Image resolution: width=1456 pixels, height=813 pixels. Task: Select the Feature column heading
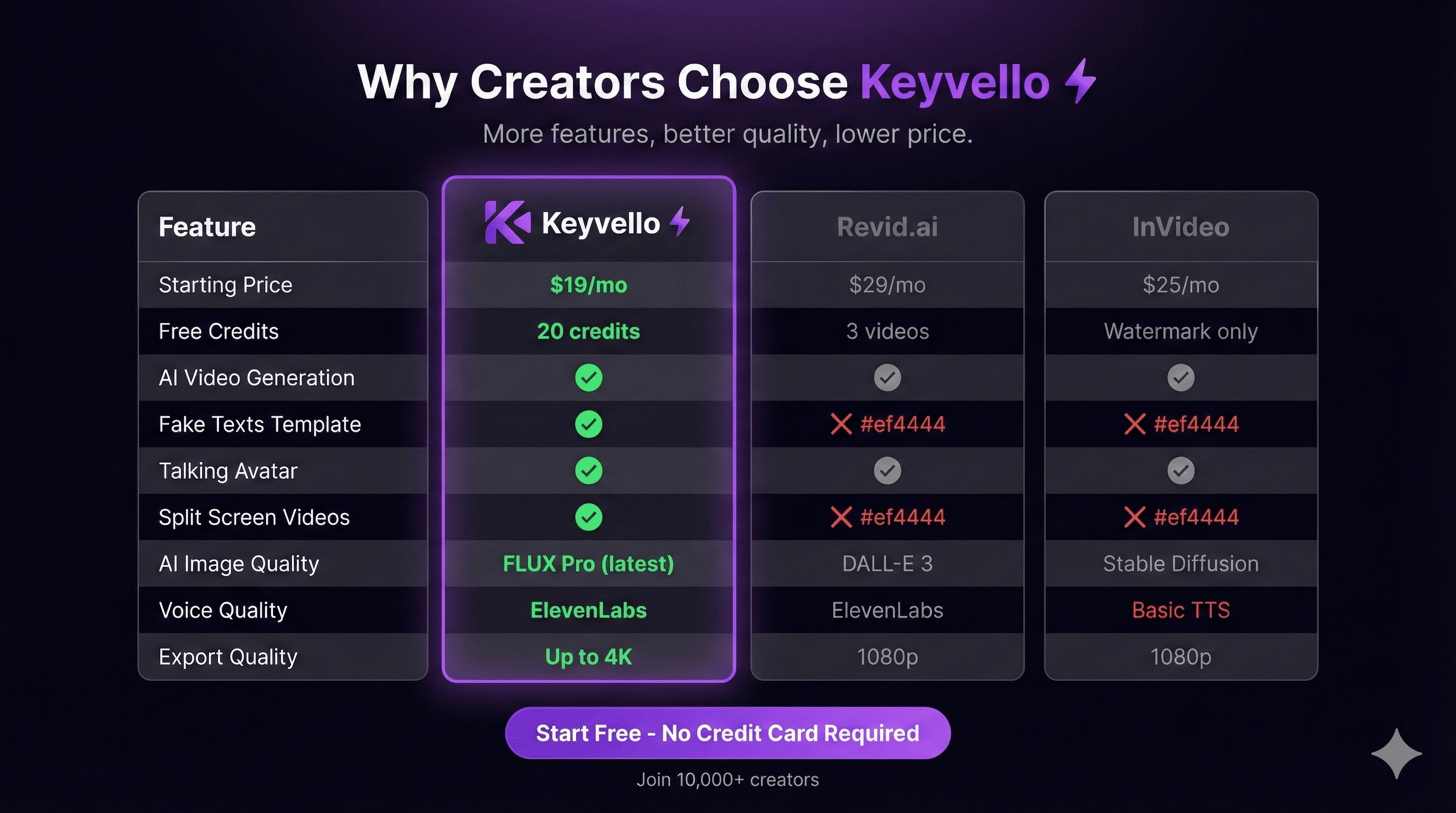pyautogui.click(x=207, y=225)
